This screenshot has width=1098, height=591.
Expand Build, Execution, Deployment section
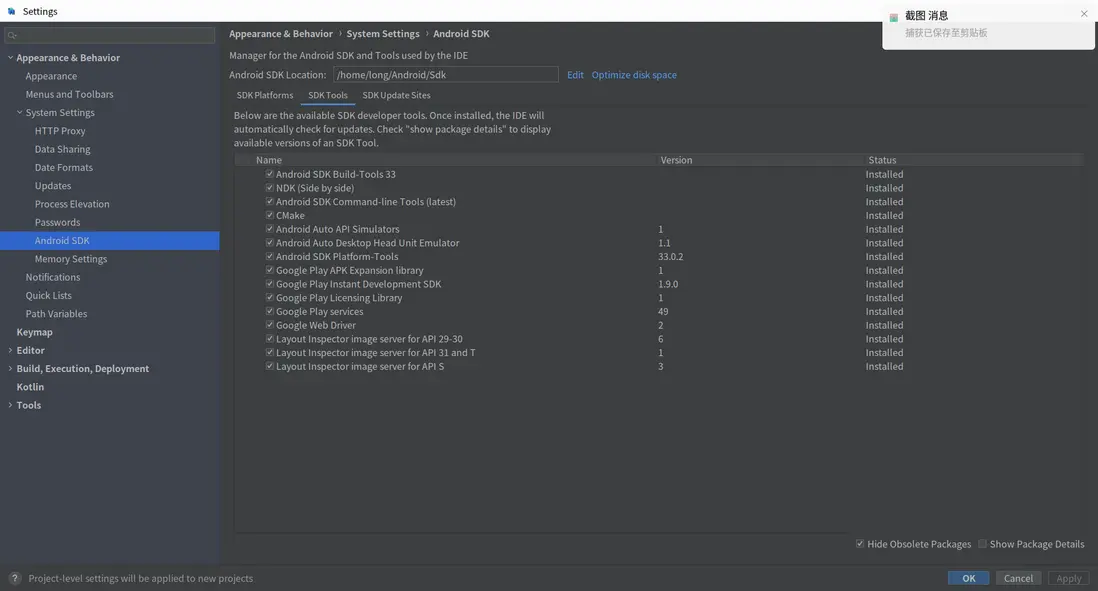[10, 369]
